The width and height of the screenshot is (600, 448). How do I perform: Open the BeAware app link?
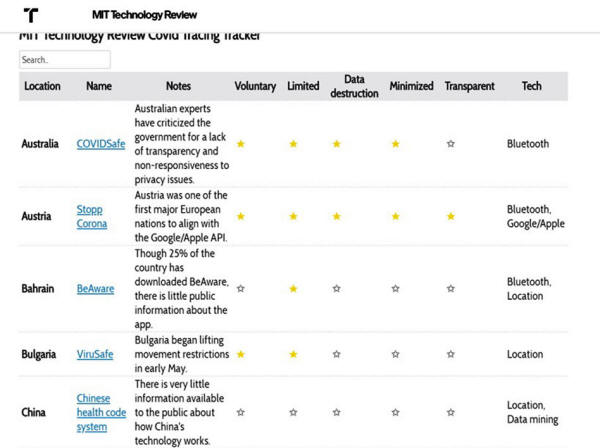coord(95,288)
